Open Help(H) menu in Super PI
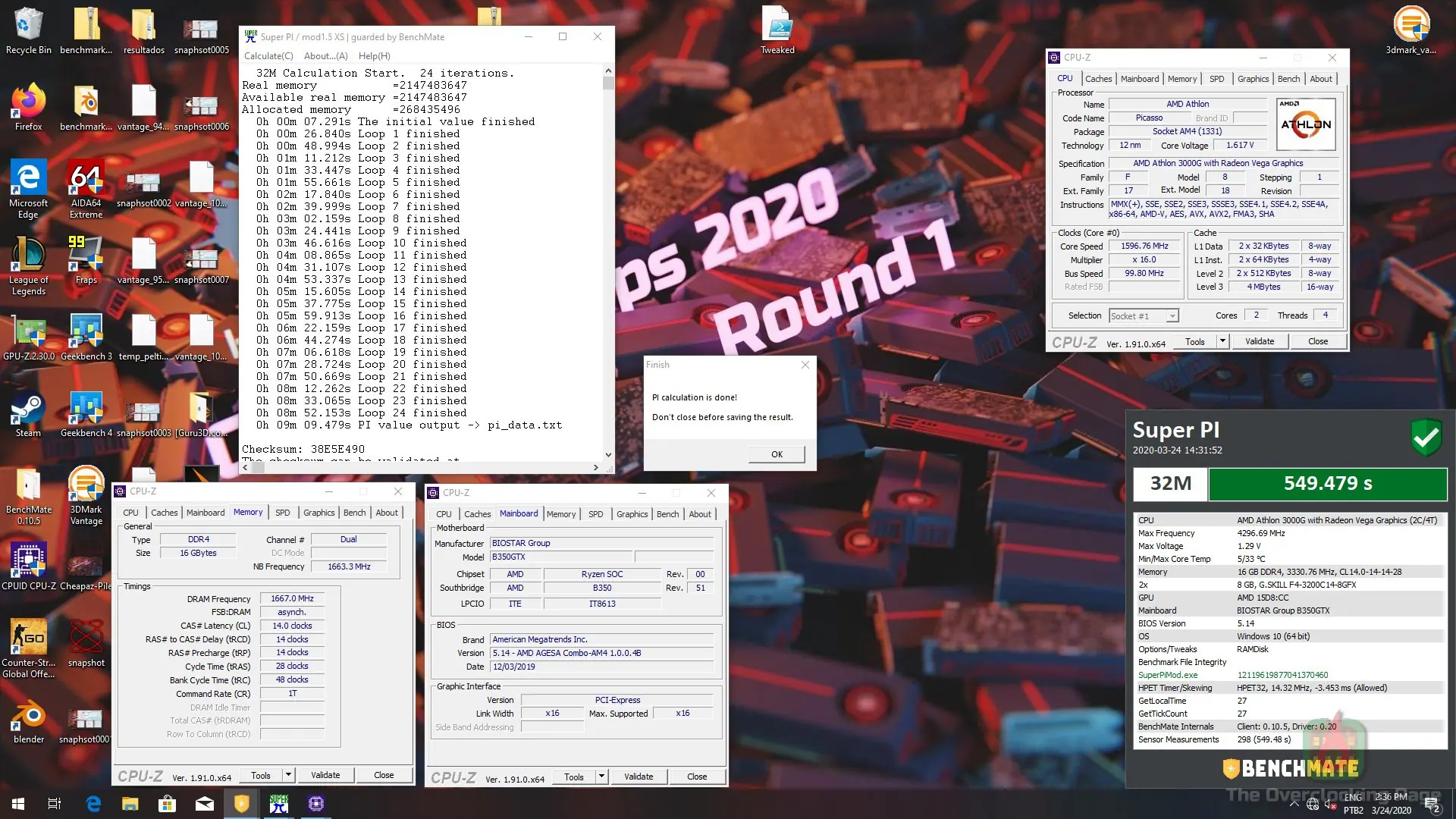Screen dimensions: 1456x819 (x=374, y=55)
